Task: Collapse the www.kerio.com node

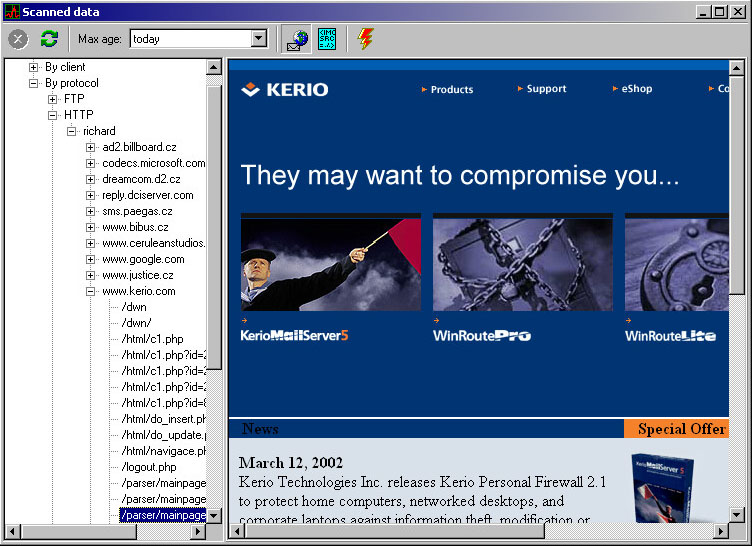Action: point(90,291)
